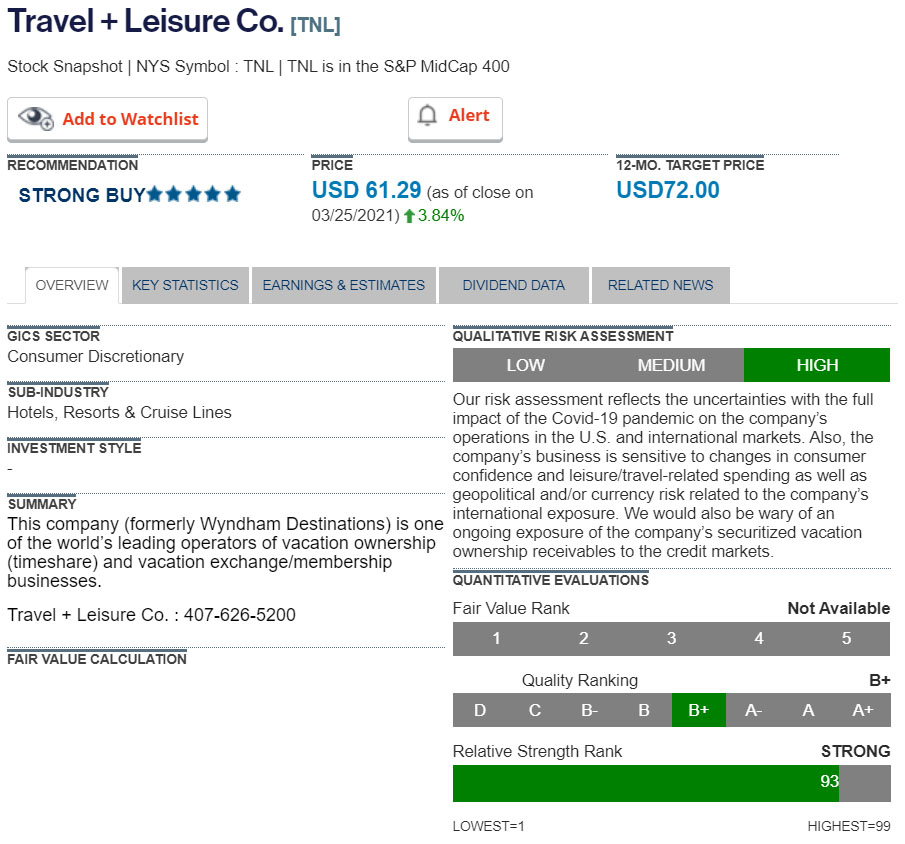905x844 pixels.
Task: Click the TNL ticker symbol link
Action: (x=315, y=26)
